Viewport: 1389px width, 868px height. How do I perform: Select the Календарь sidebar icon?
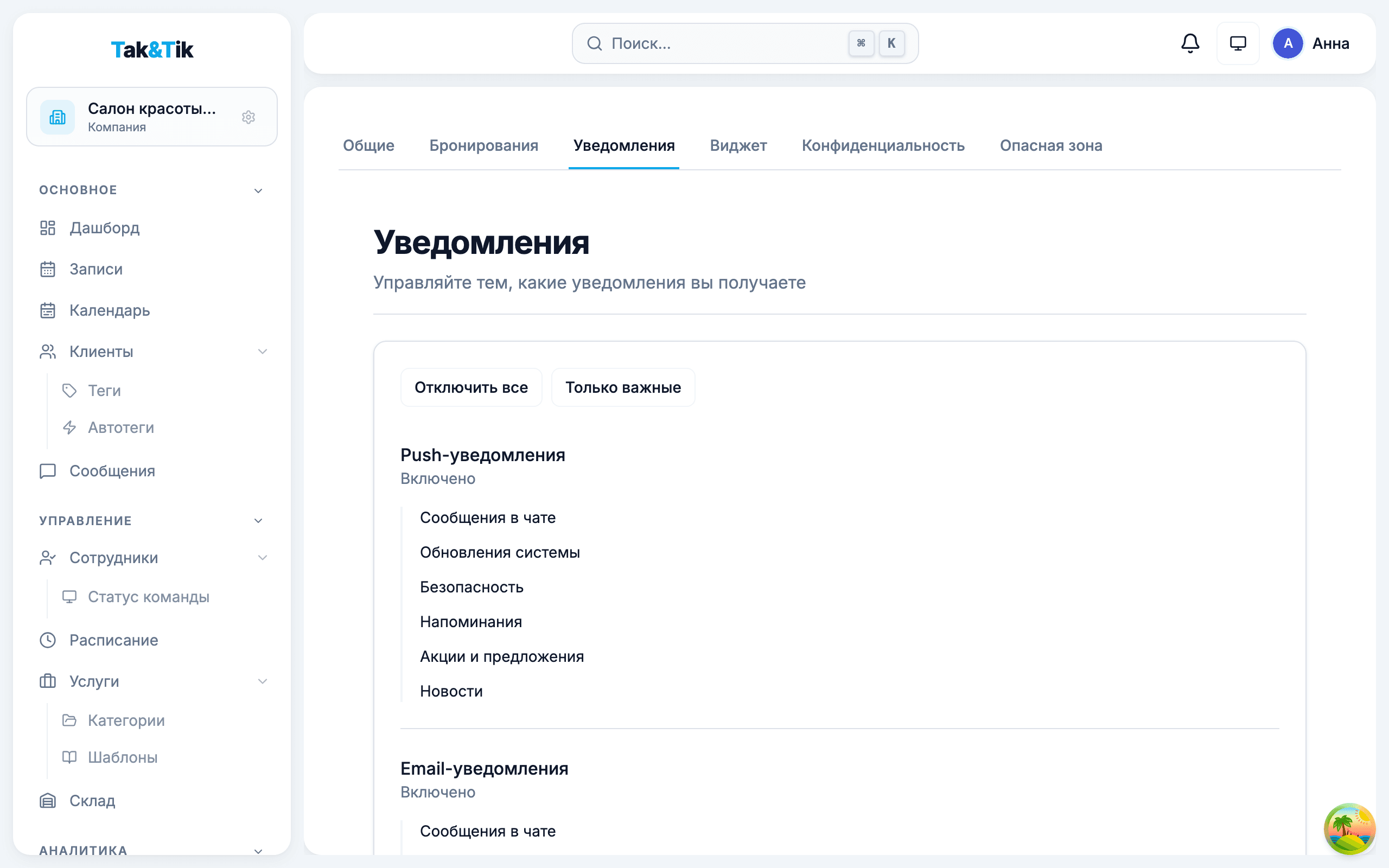pos(48,310)
